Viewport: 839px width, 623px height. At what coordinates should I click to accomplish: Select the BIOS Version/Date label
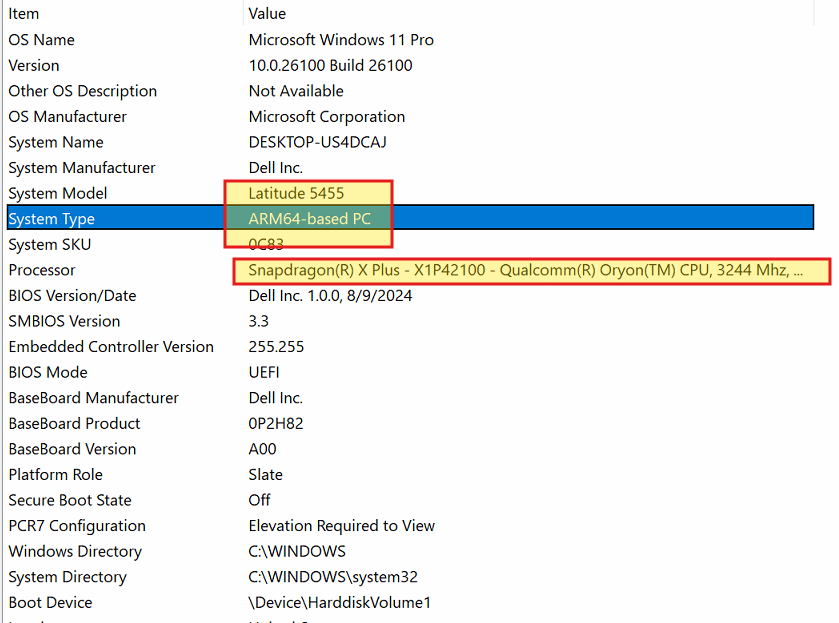72,296
